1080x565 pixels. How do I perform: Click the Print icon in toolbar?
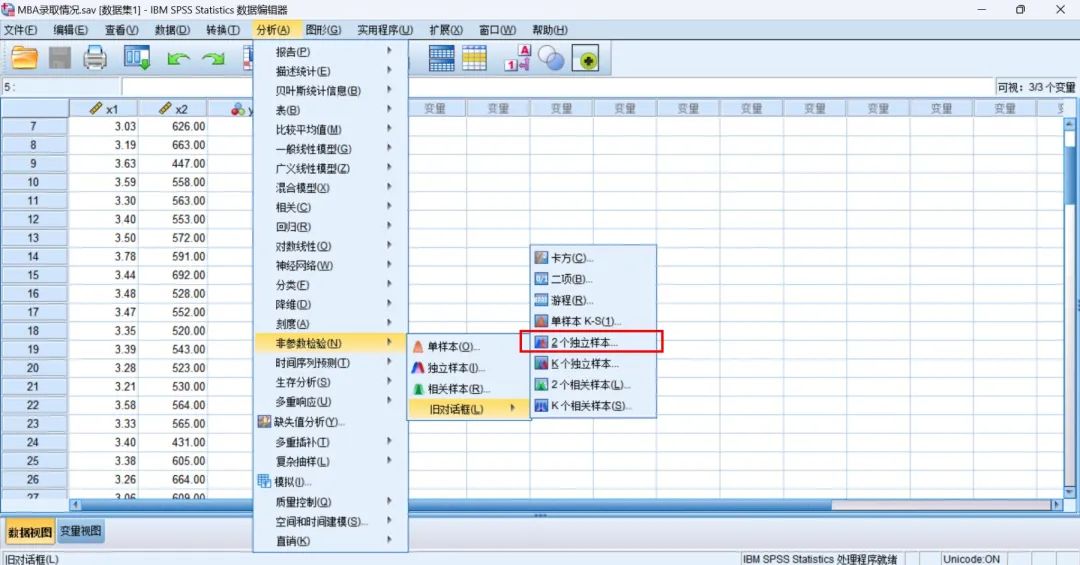[x=95, y=58]
